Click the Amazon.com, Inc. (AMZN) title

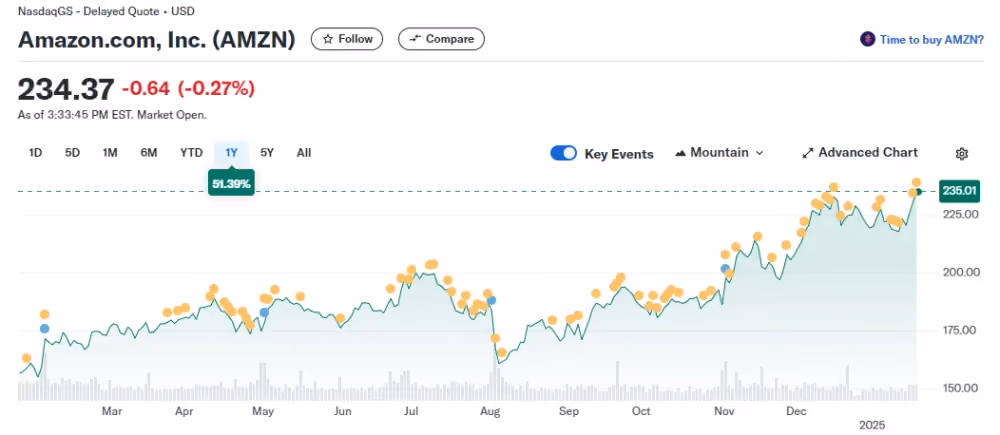click(x=157, y=40)
